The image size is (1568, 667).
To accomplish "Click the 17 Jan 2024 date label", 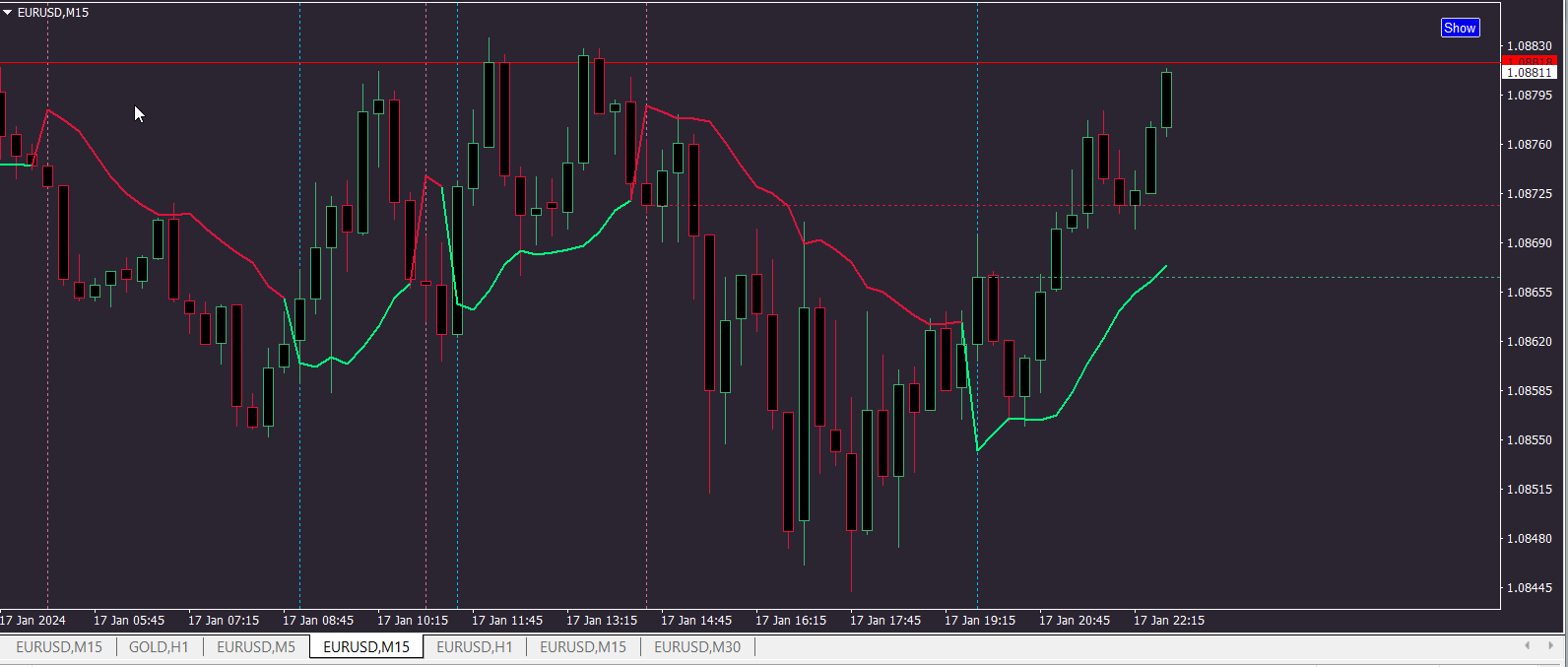I will (33, 620).
